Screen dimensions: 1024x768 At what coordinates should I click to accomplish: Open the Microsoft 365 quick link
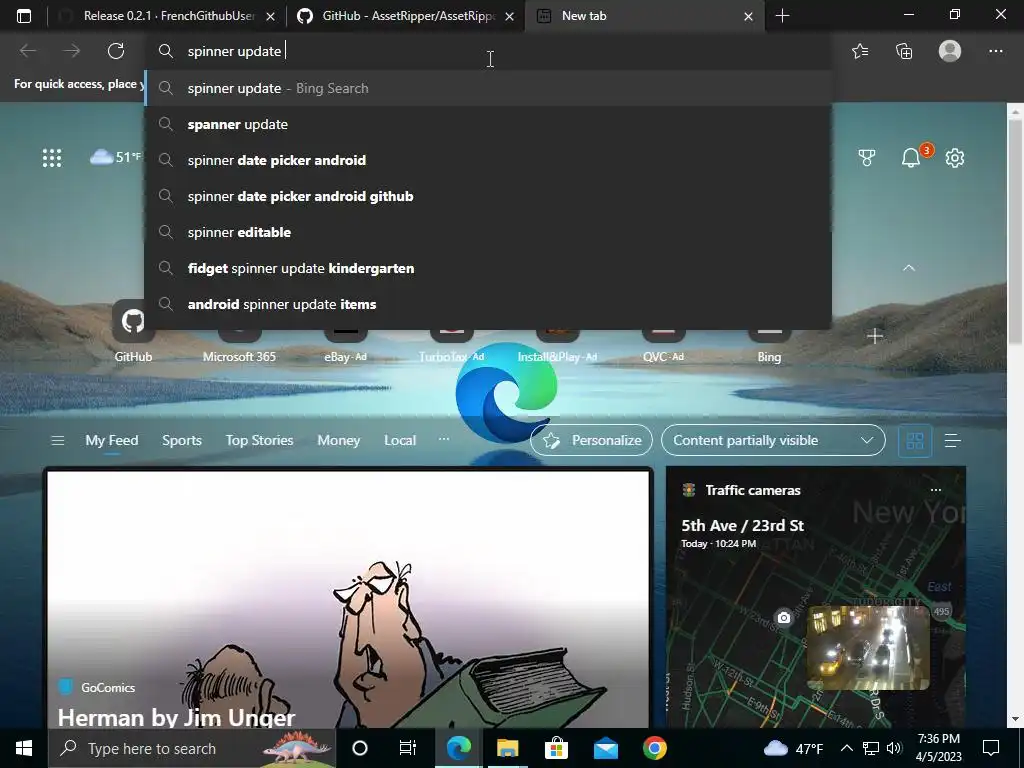pos(239,345)
